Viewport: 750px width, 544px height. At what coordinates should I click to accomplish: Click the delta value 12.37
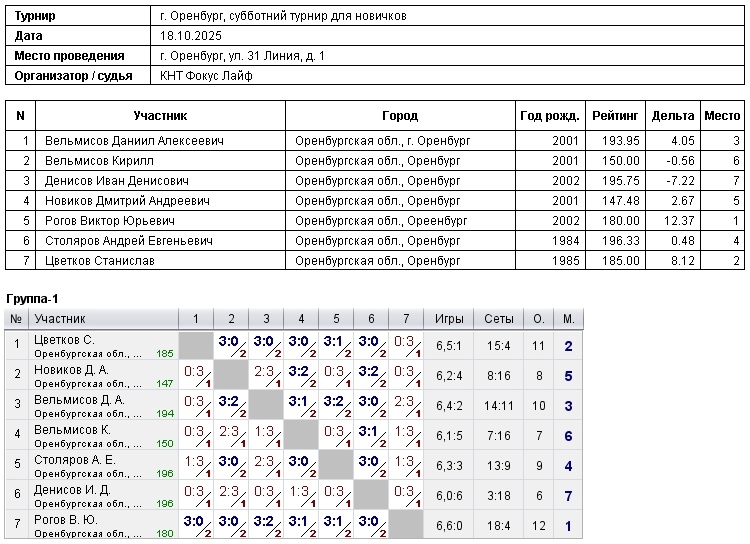pyautogui.click(x=678, y=221)
